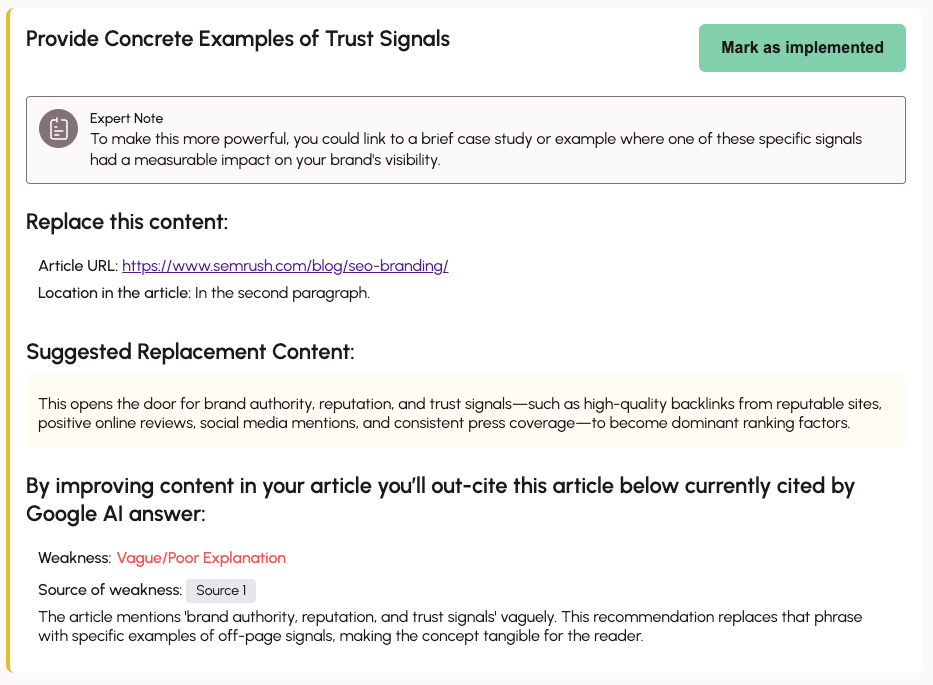933x685 pixels.
Task: Click the Location in the article label
Action: pyautogui.click(x=114, y=293)
